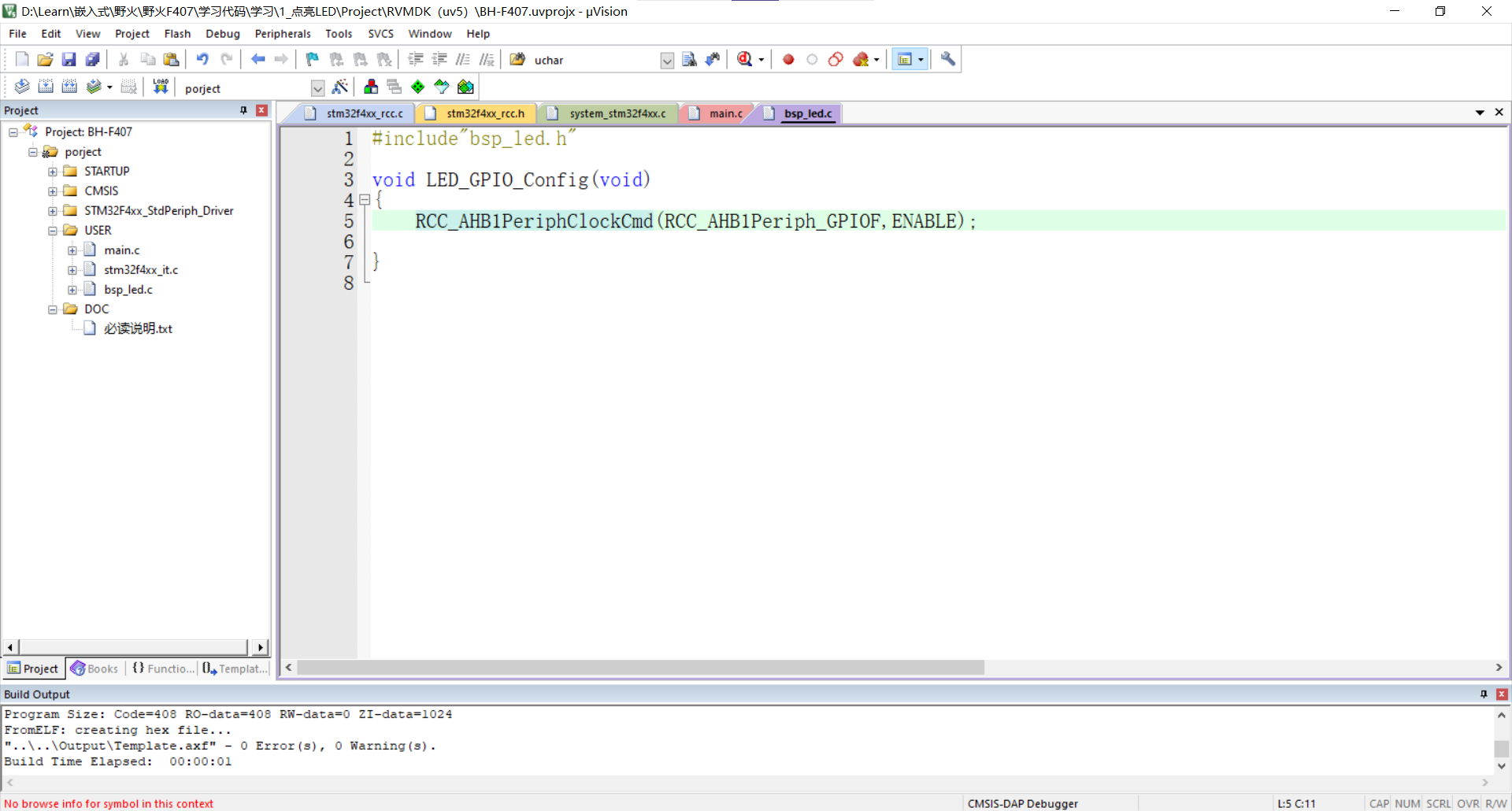Unindent selected lines icon
This screenshot has height=811, width=1512.
coord(439,59)
